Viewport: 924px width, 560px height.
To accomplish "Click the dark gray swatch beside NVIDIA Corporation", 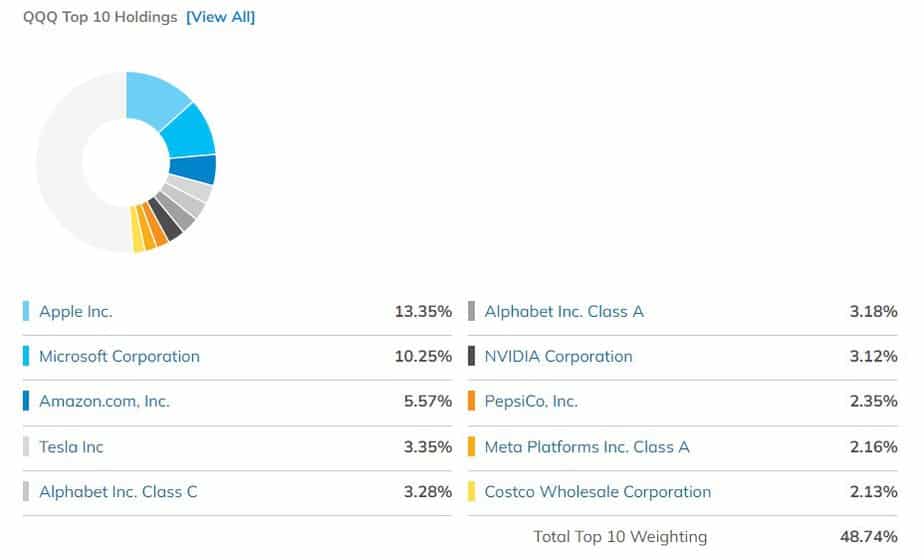I will pyautogui.click(x=471, y=356).
